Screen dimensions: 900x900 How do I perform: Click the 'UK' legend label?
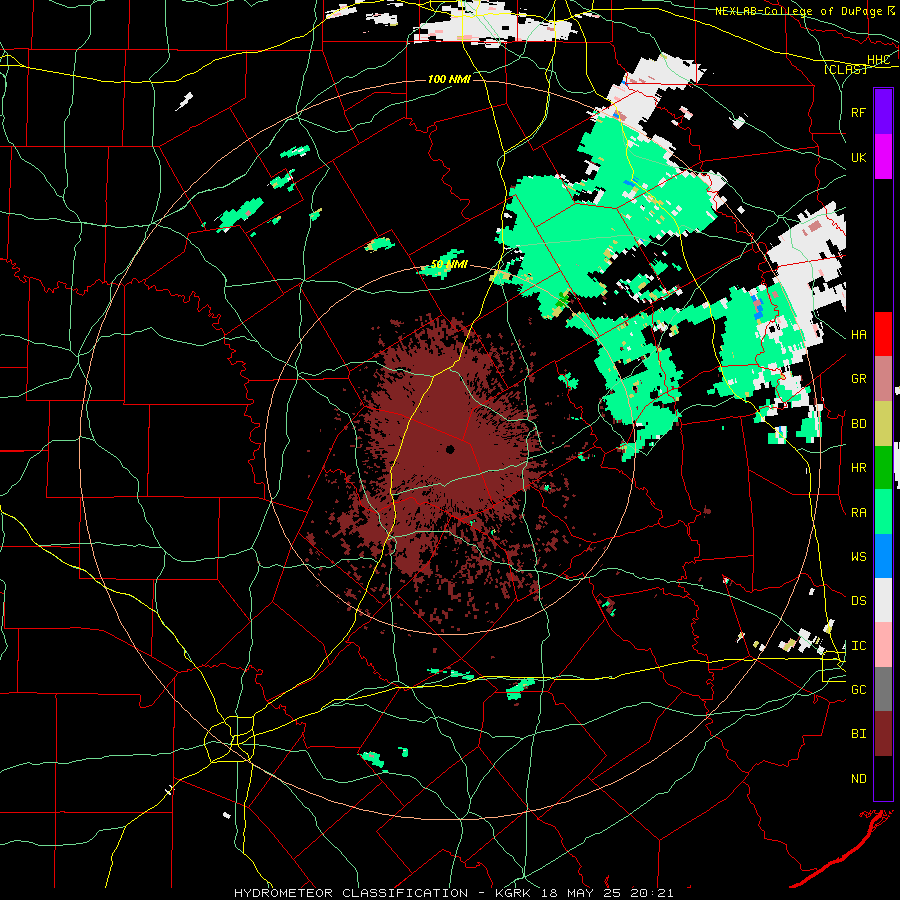[858, 157]
